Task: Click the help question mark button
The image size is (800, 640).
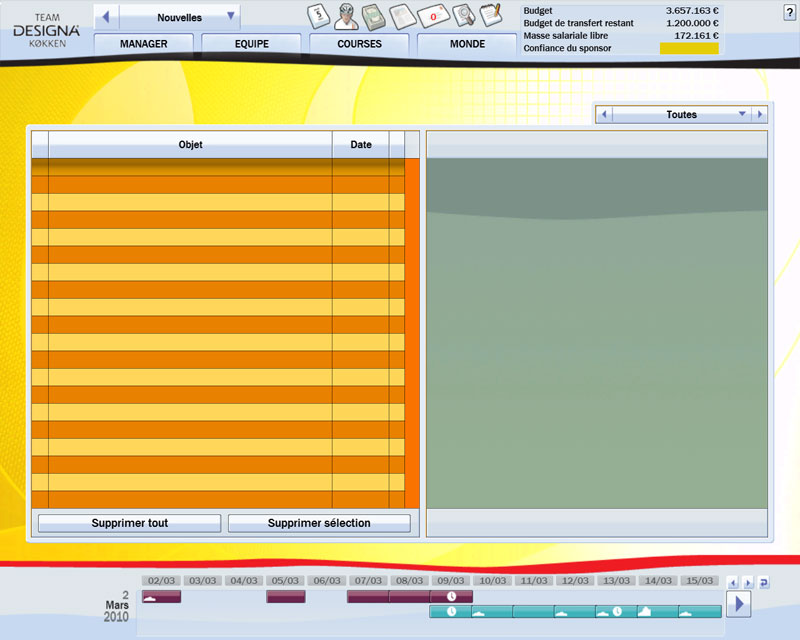Action: tap(790, 10)
